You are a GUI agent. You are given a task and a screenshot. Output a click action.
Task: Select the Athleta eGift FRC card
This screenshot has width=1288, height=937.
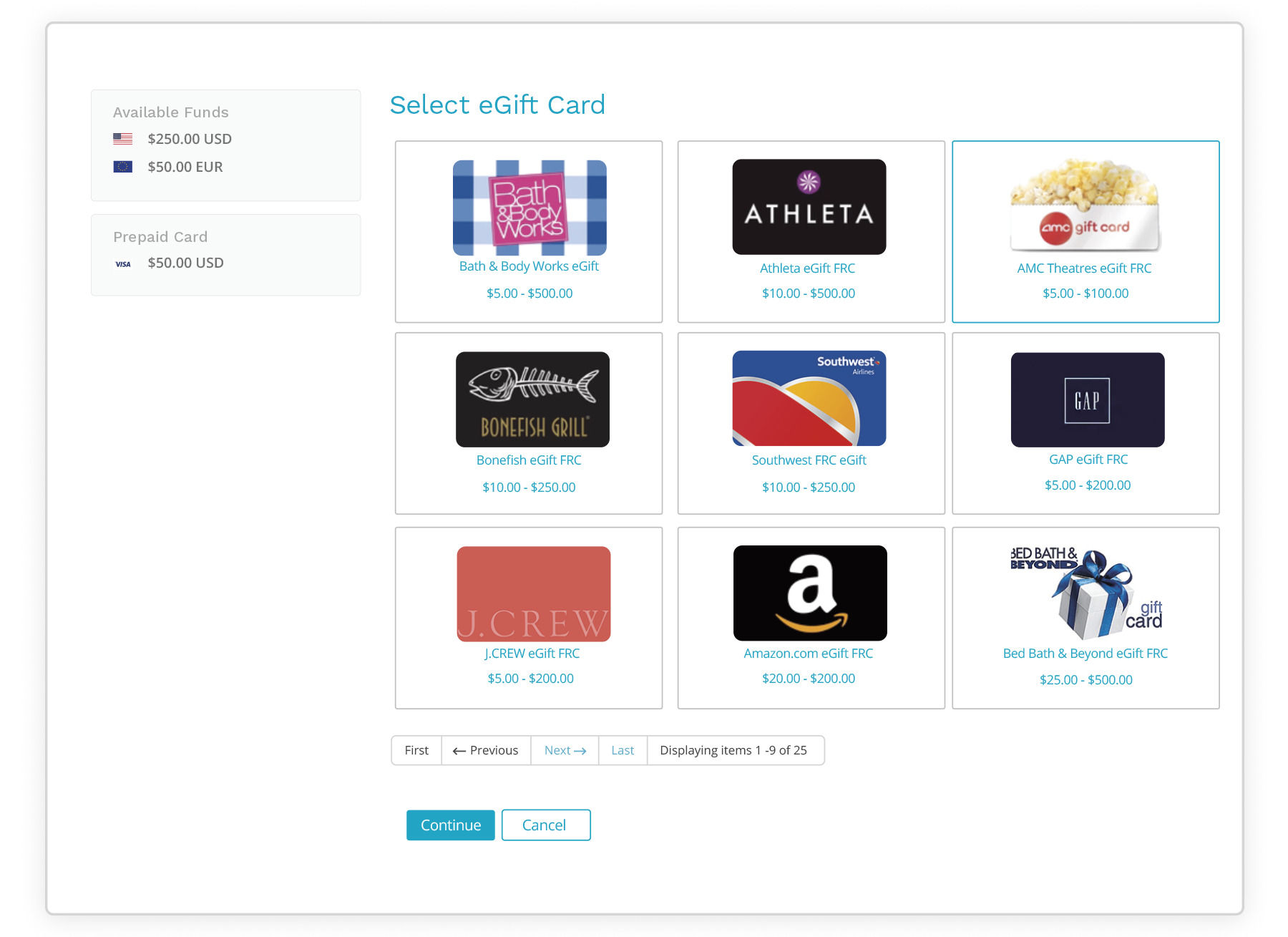[x=809, y=207]
